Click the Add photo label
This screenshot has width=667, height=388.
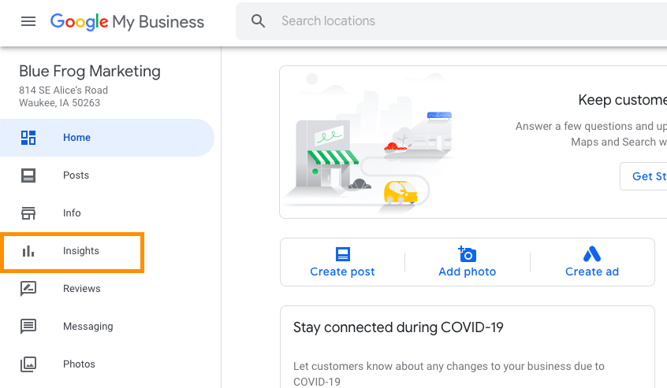coord(467,272)
